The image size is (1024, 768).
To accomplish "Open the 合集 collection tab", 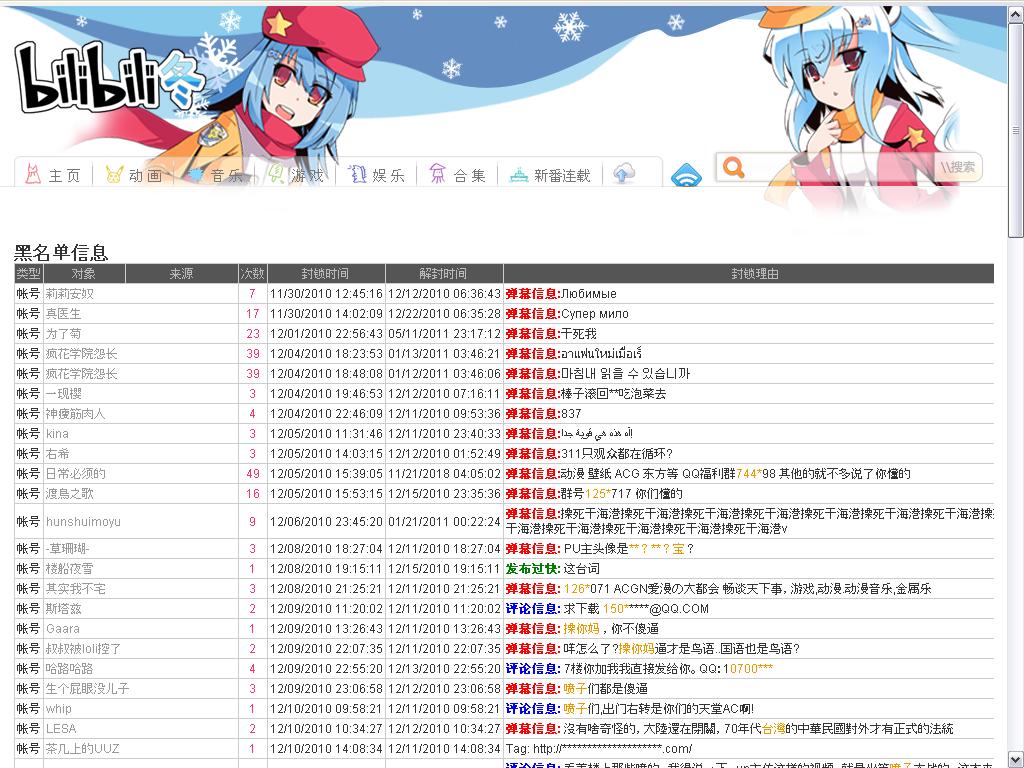I will (x=458, y=175).
